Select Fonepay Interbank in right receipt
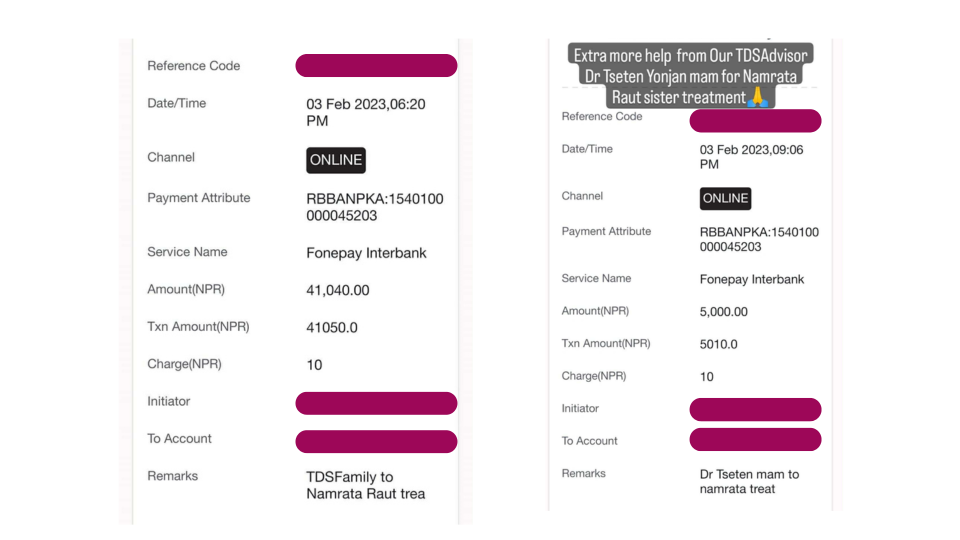This screenshot has width=960, height=540. point(752,279)
